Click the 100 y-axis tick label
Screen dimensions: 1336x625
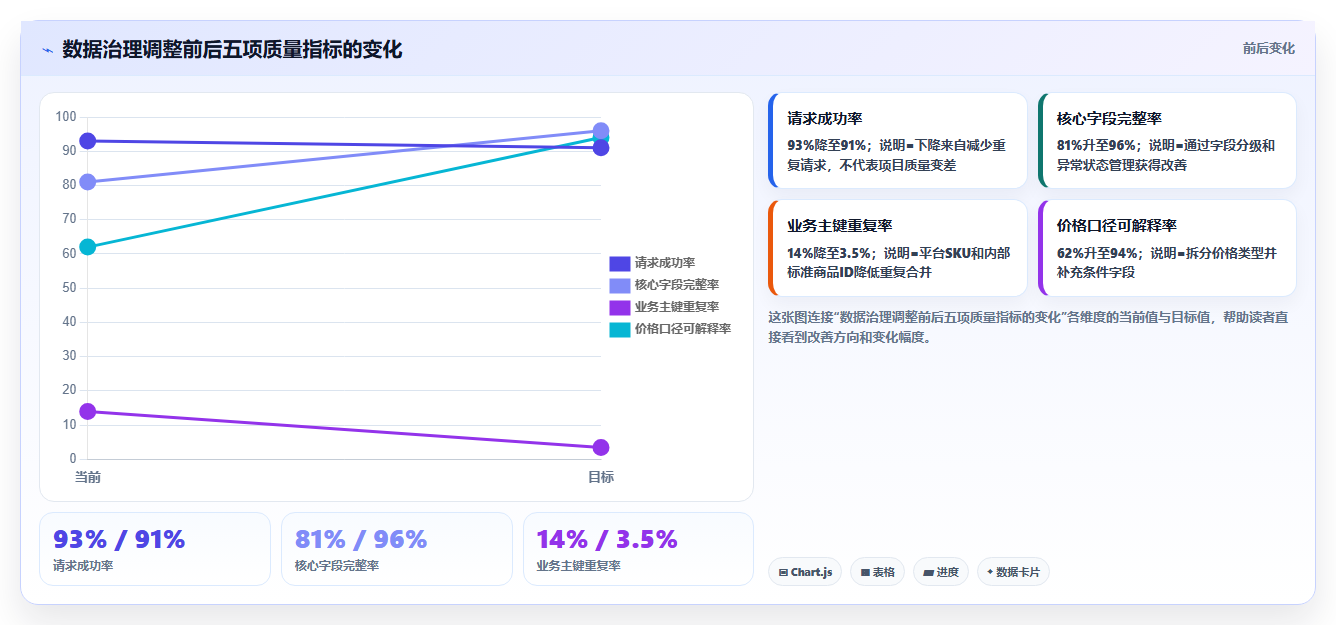pos(66,117)
